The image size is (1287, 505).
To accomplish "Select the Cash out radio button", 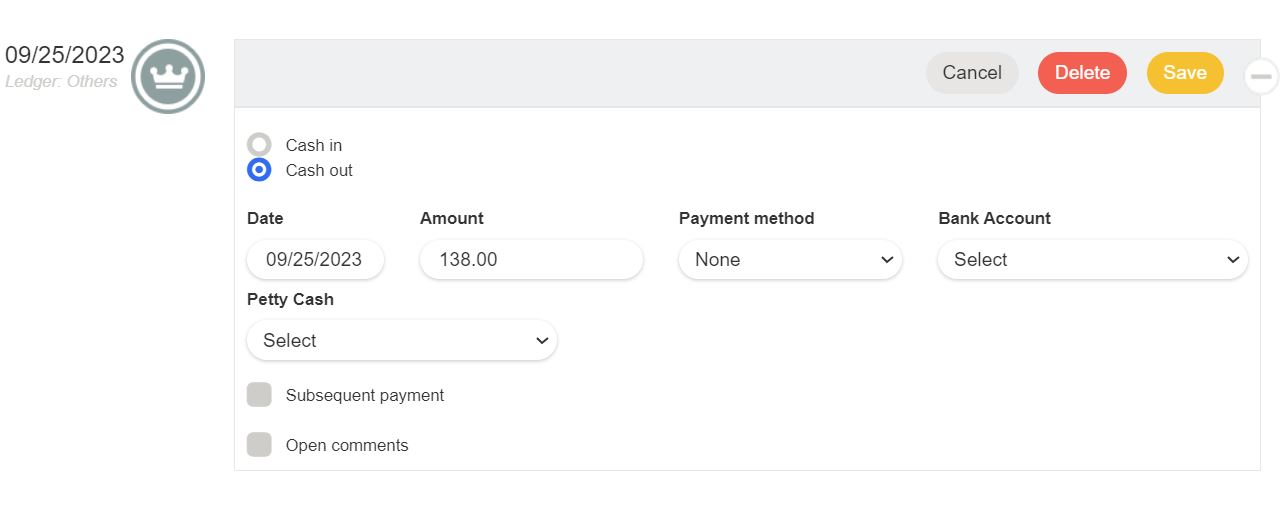I will pyautogui.click(x=259, y=170).
